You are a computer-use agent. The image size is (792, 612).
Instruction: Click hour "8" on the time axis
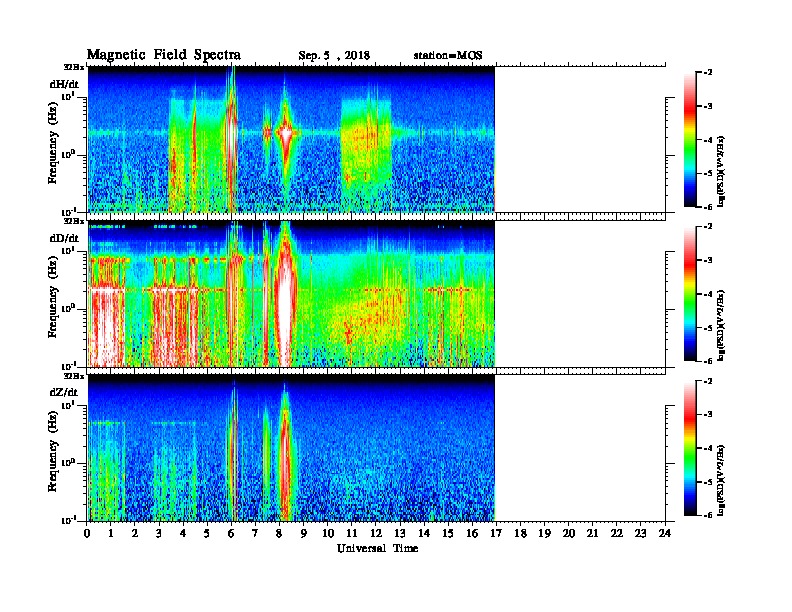[279, 534]
